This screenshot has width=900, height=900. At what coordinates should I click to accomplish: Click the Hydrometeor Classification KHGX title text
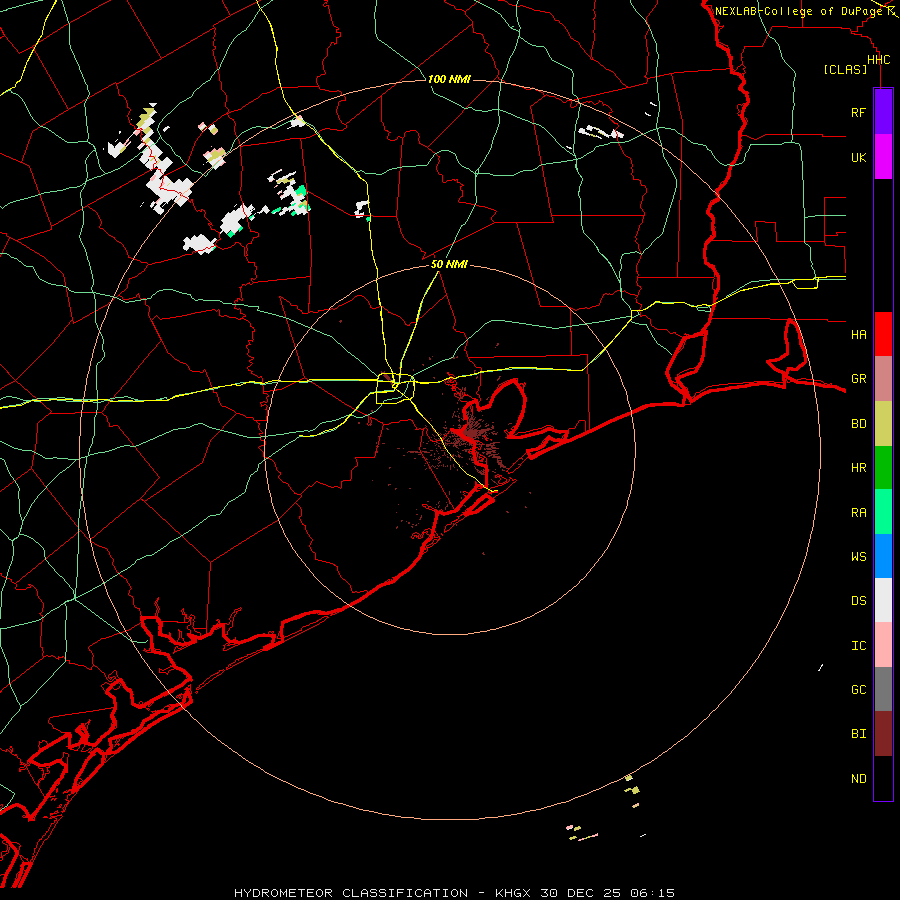tap(454, 893)
